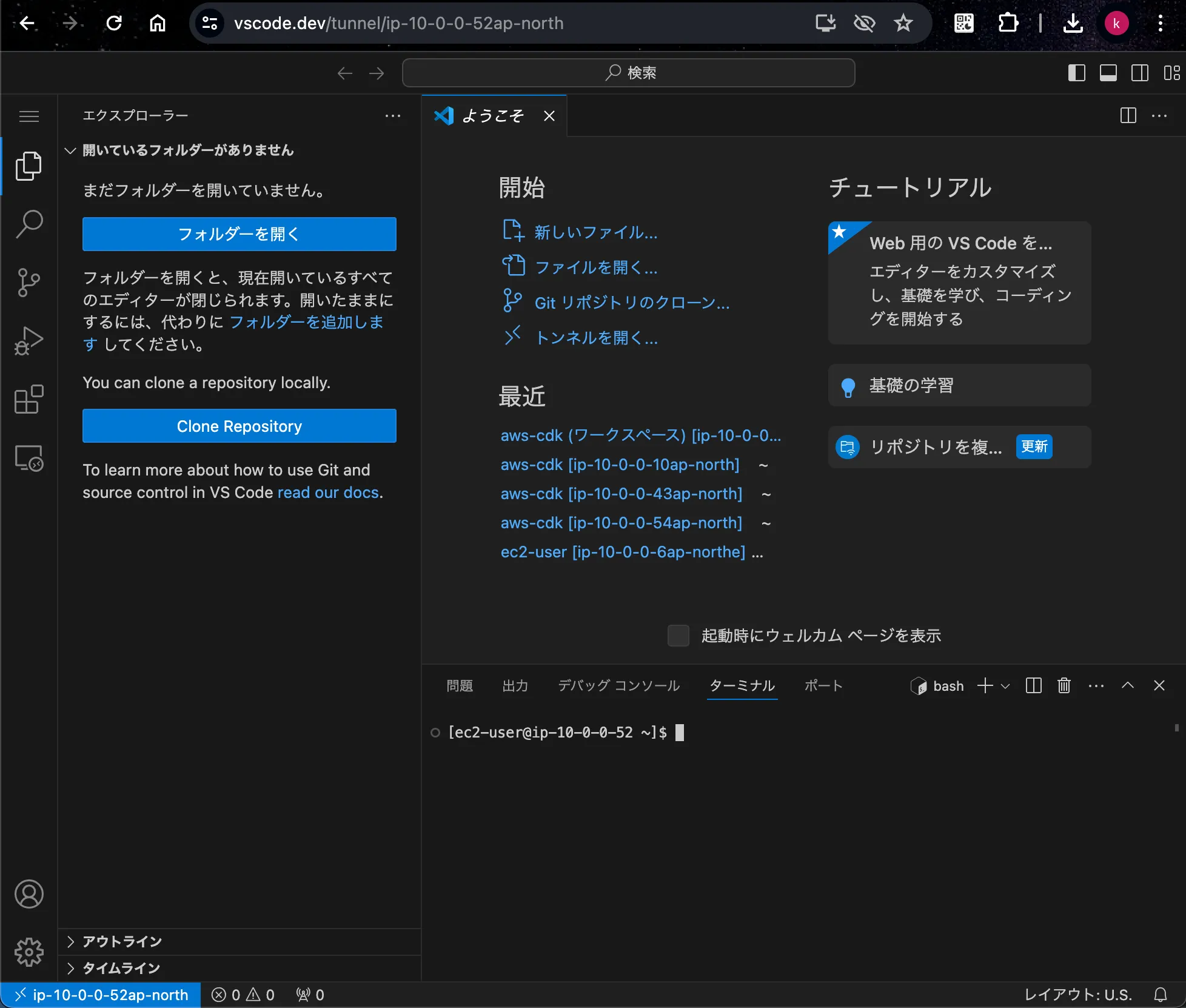Open editor more actions ellipsis
The image size is (1186, 1008).
pyautogui.click(x=1159, y=116)
